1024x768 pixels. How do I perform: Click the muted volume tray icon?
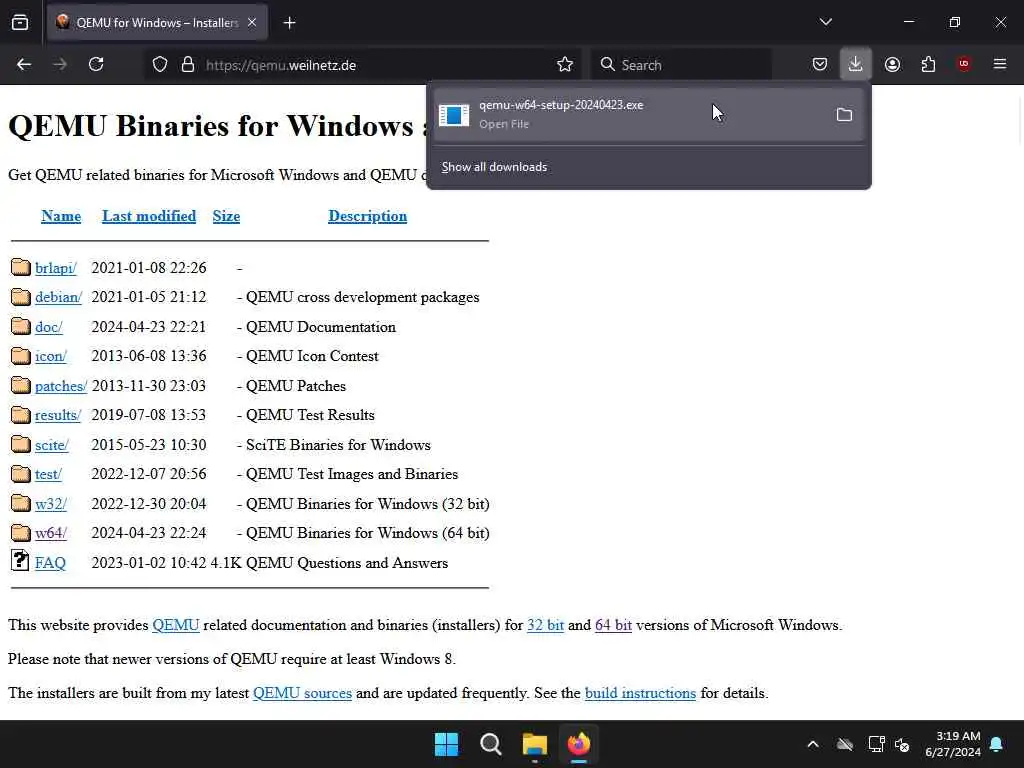(903, 744)
